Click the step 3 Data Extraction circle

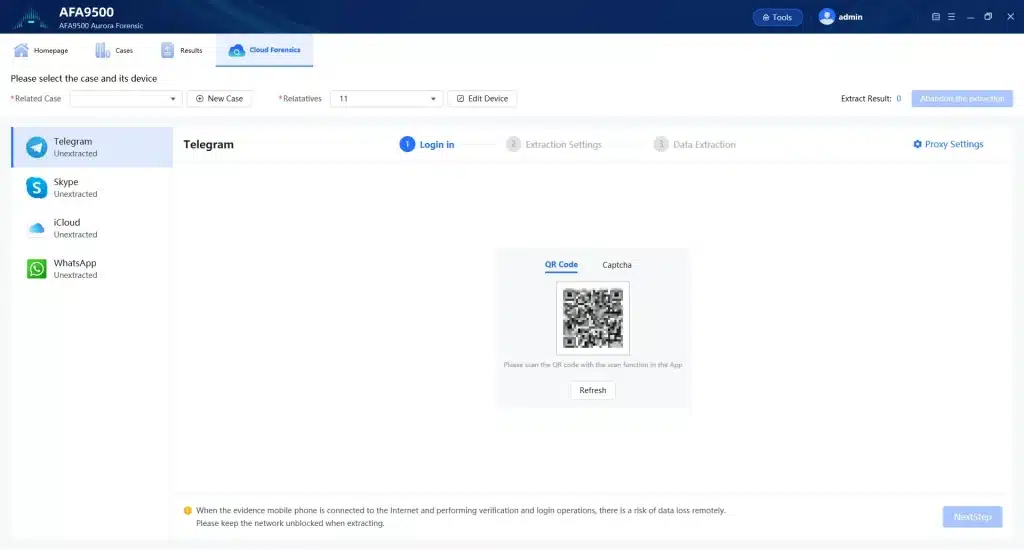(661, 144)
